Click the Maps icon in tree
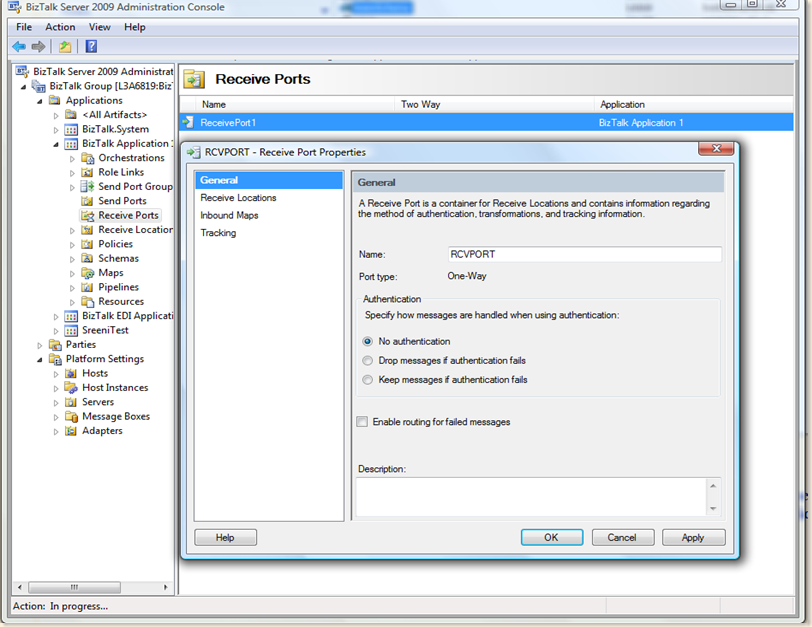The width and height of the screenshot is (812, 627). click(x=88, y=273)
